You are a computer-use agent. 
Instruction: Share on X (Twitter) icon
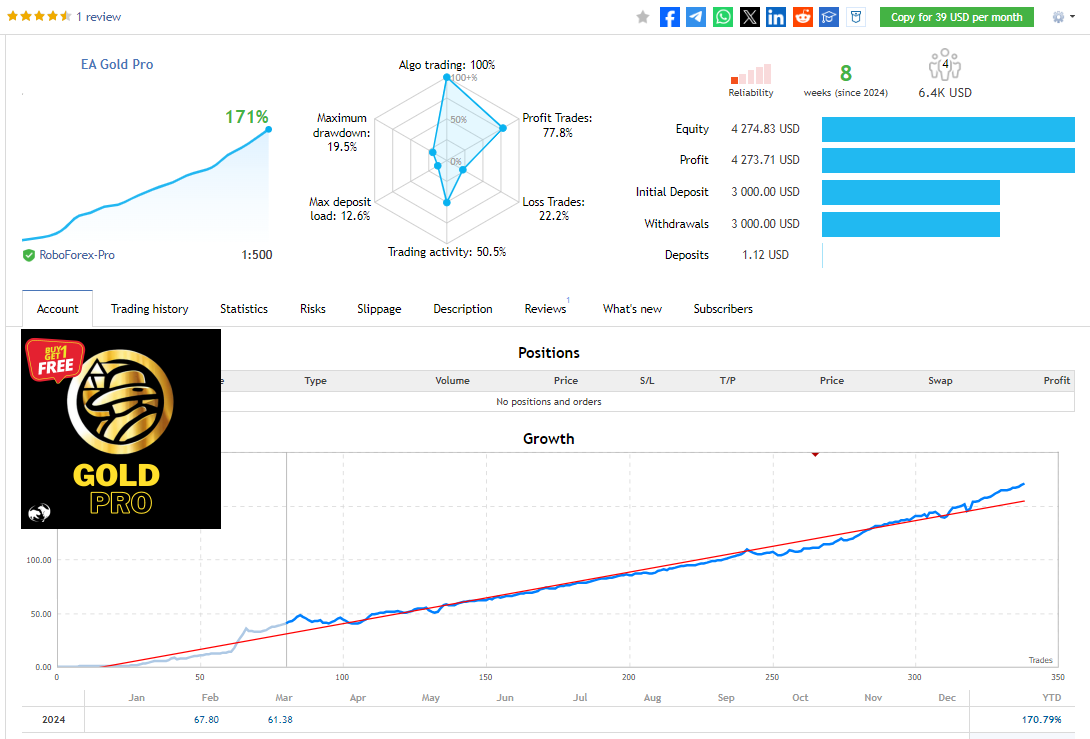click(x=749, y=17)
